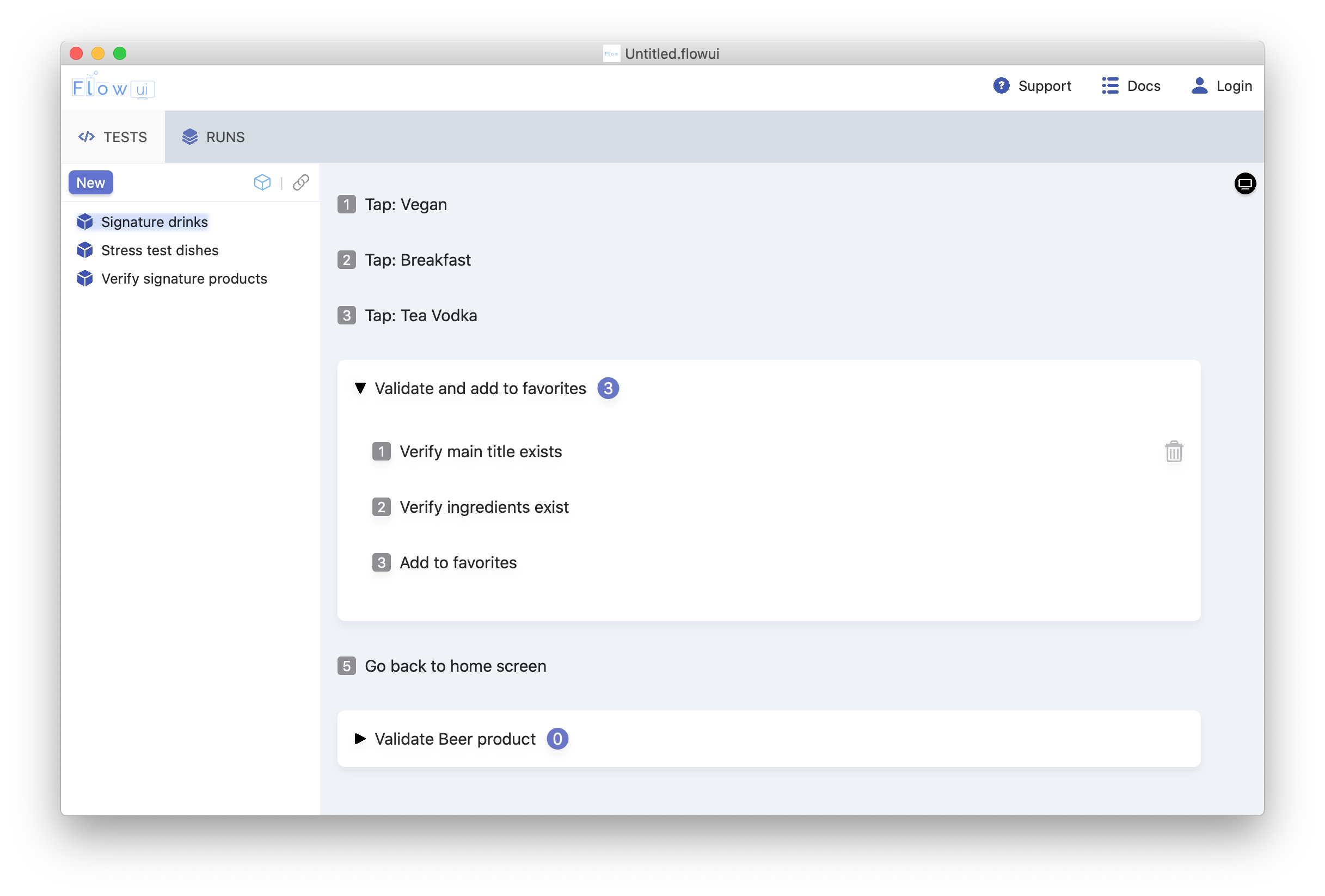
Task: Click the cube icon beside New button
Action: click(262, 182)
